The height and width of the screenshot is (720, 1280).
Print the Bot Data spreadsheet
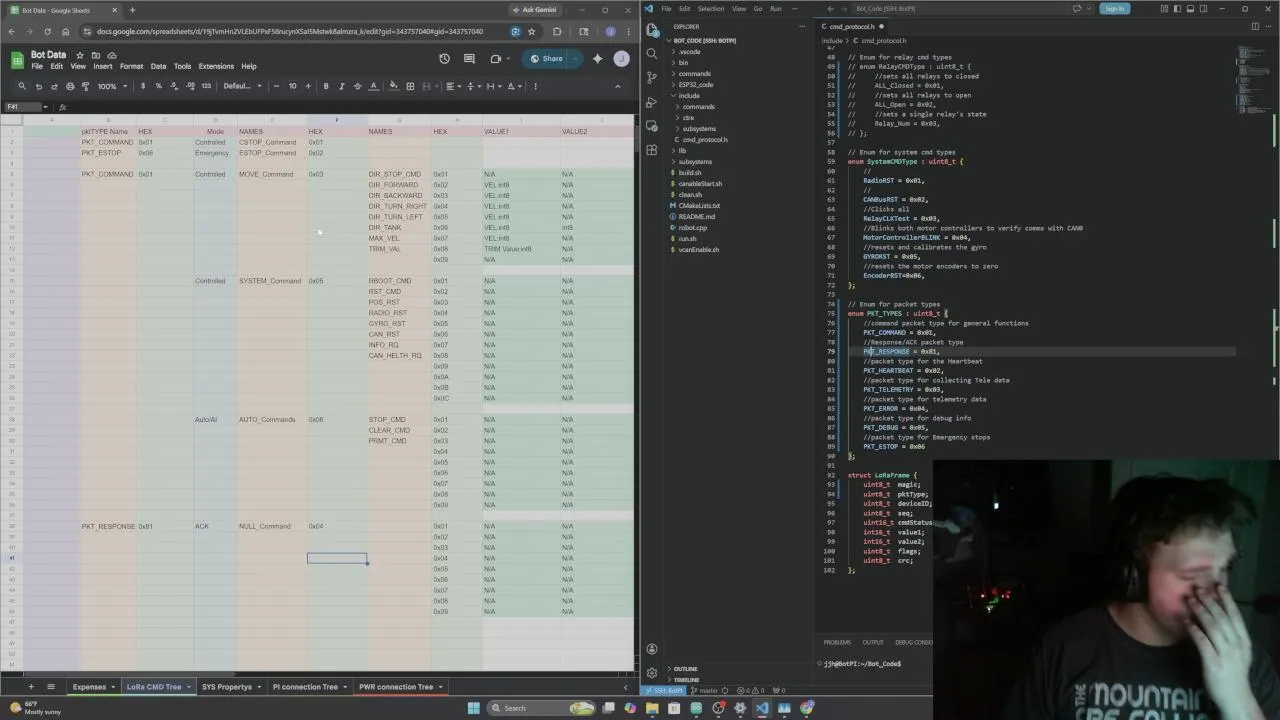69,86
